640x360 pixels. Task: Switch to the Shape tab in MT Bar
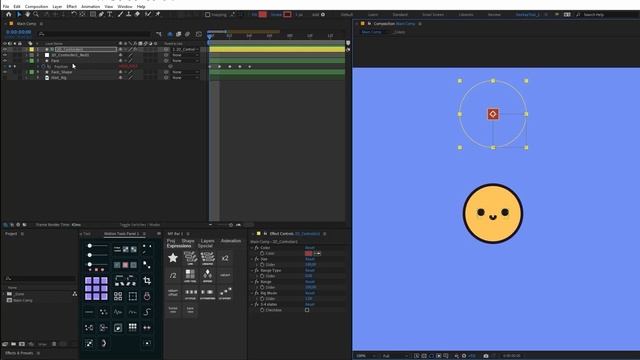coord(188,241)
